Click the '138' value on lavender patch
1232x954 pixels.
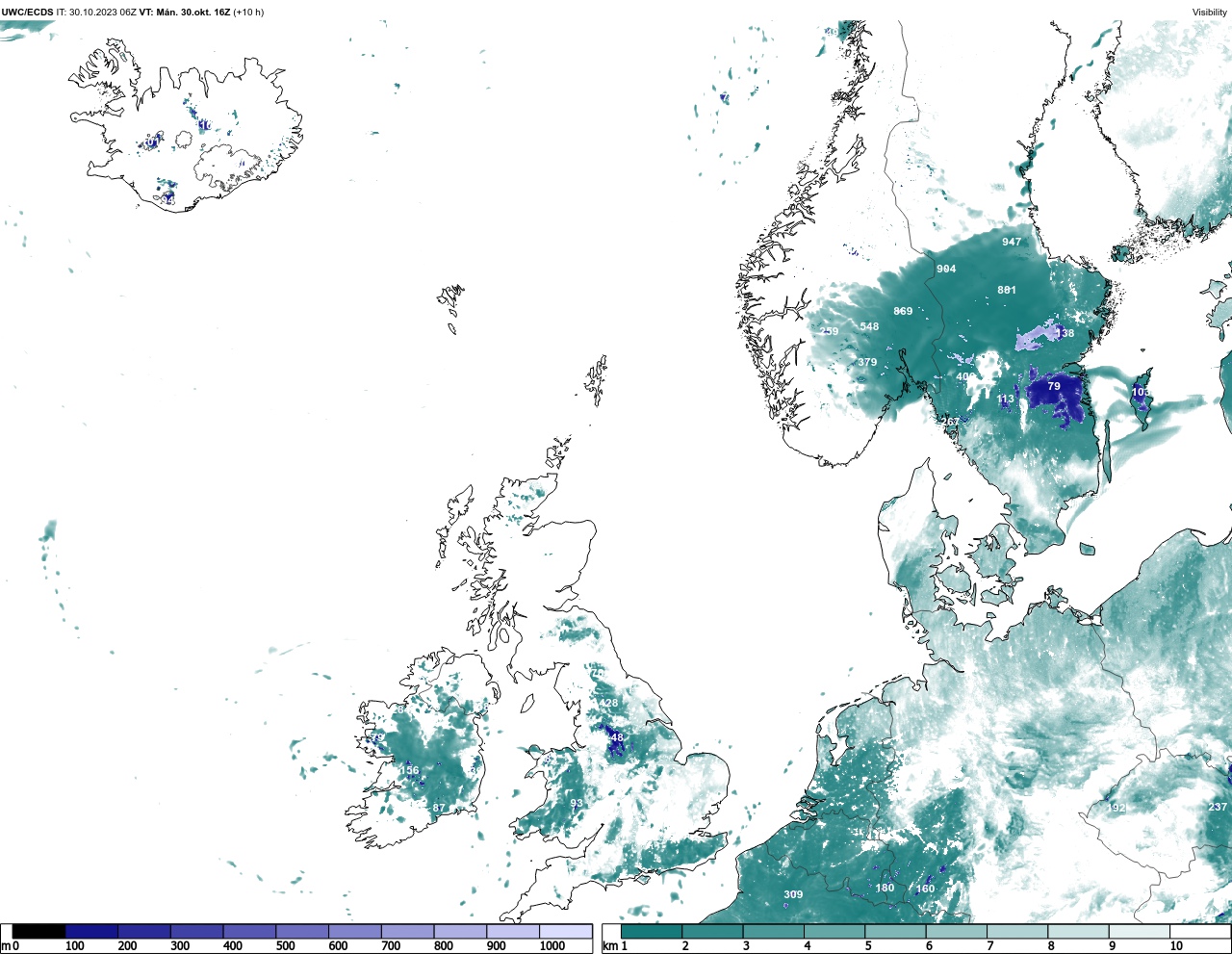pyautogui.click(x=1065, y=333)
